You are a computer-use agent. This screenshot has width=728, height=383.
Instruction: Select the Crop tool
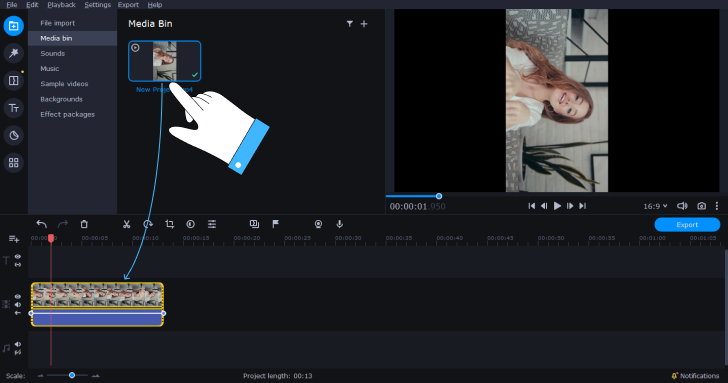(x=169, y=224)
